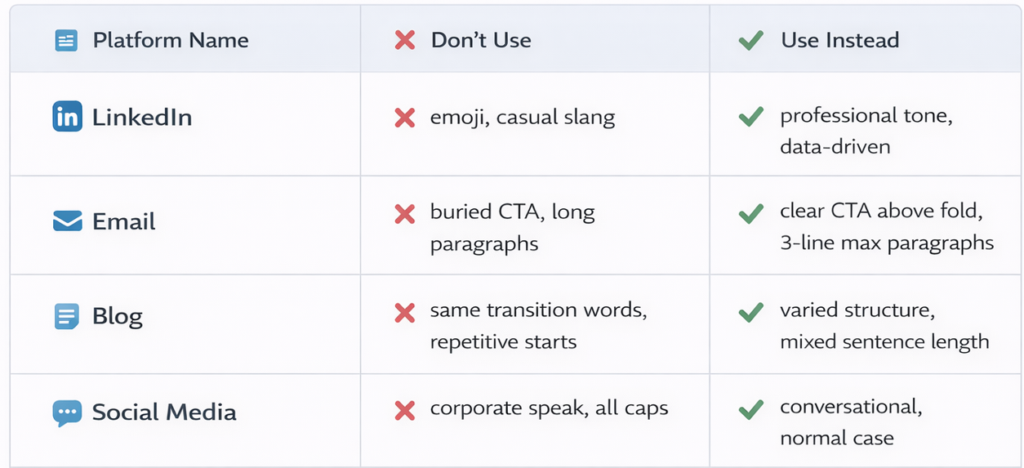This screenshot has width=1024, height=468.
Task: Click the green checkmark in Use Instead header
Action: click(749, 41)
